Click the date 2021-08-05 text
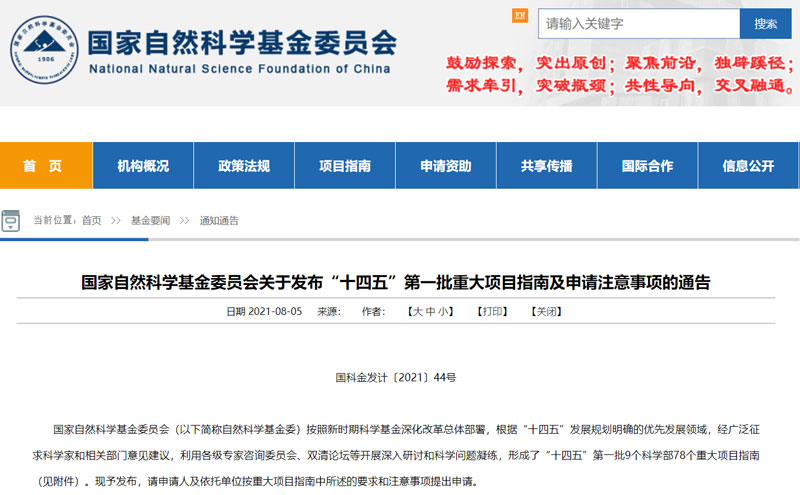 (x=275, y=311)
